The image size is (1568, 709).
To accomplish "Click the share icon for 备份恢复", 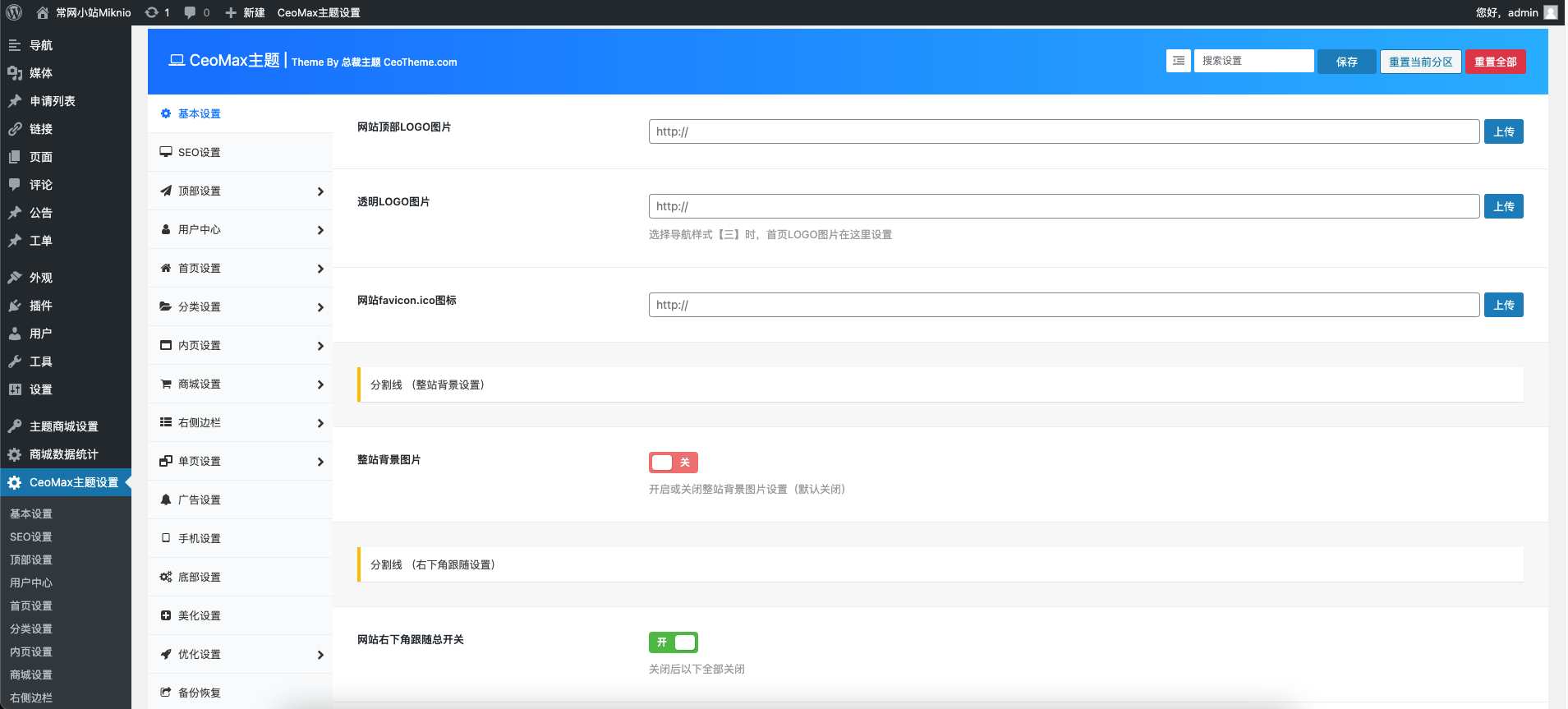I will tap(166, 693).
